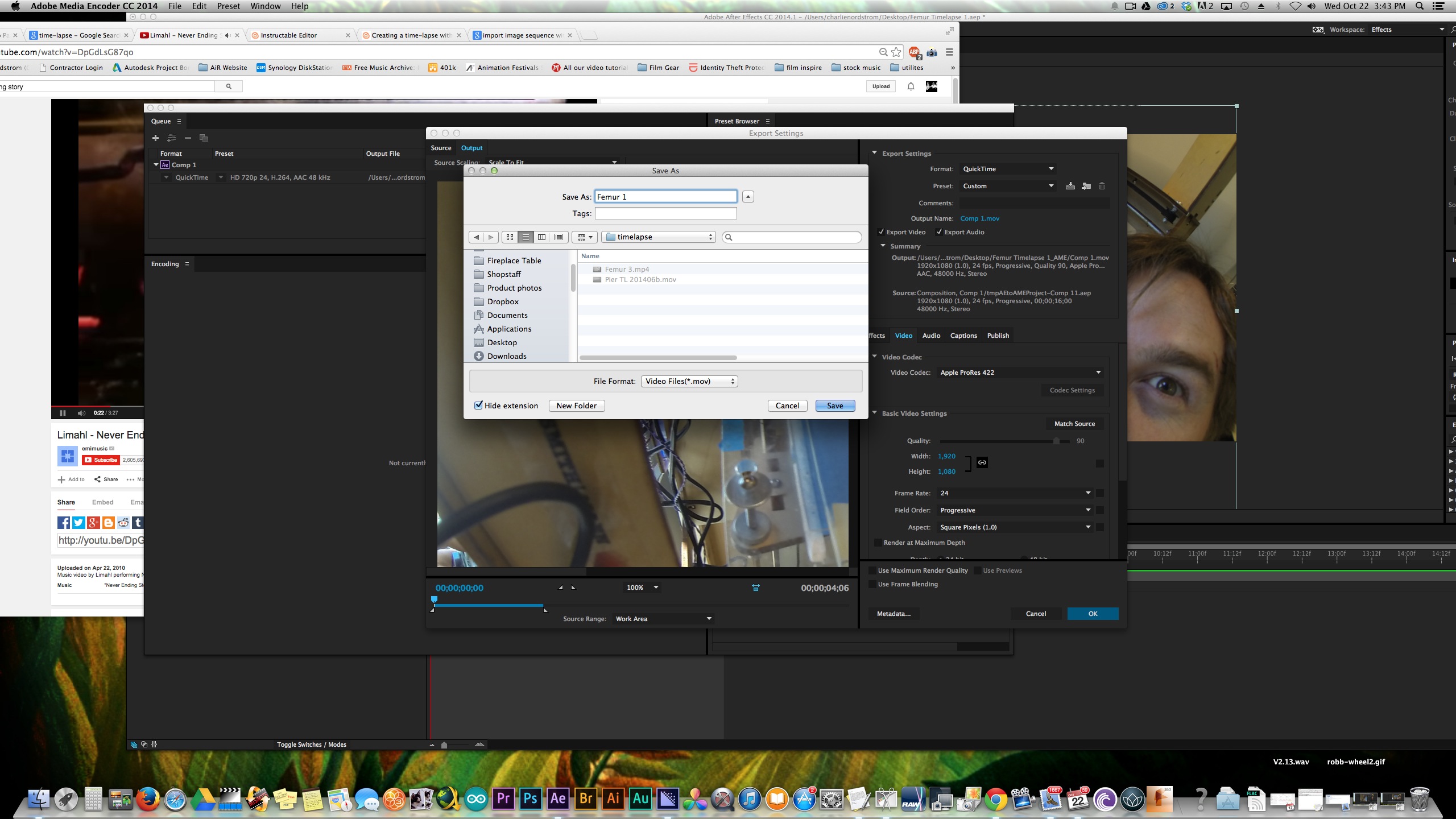Click Add Output icon in Queue toolbar
The width and height of the screenshot is (1456, 819).
(171, 138)
